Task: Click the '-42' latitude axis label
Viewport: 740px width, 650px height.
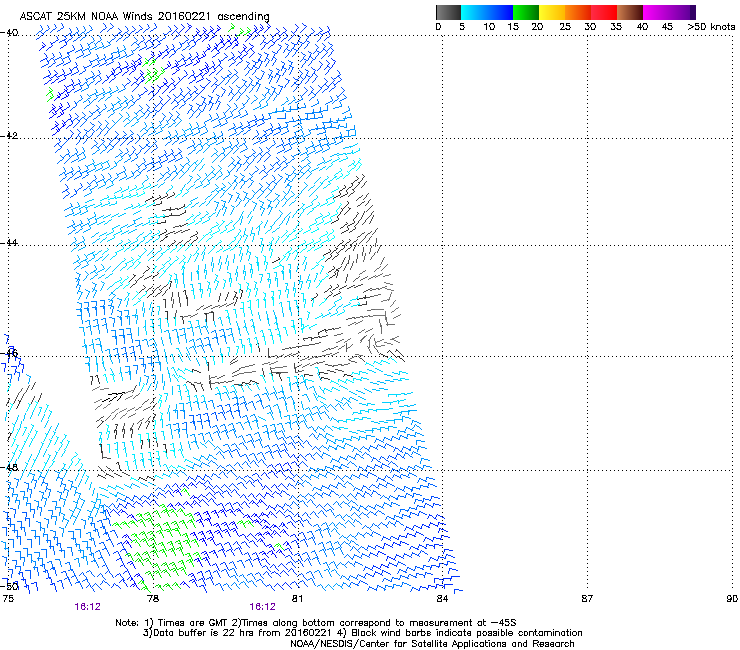Action: point(9,136)
